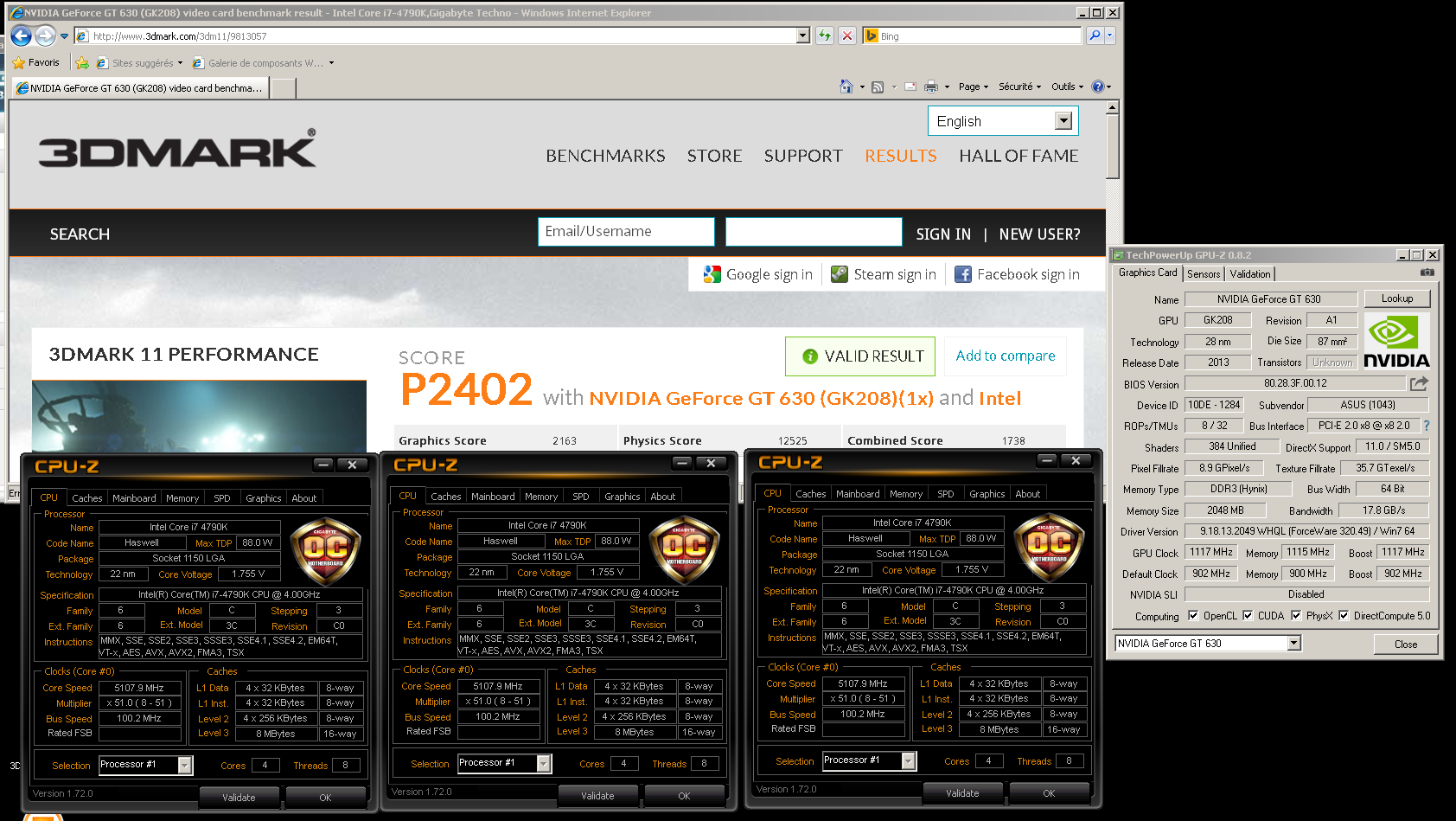Click the Read mail icon in toolbar

[910, 87]
